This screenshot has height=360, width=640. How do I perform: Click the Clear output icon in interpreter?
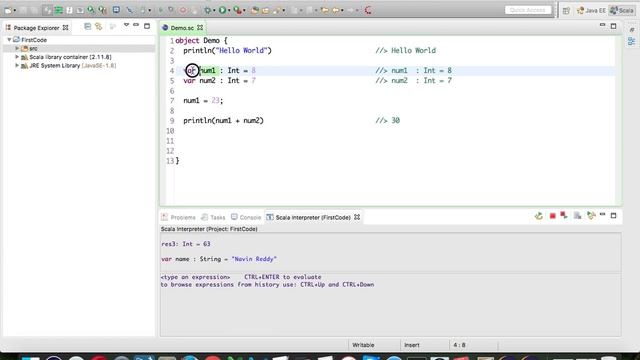(578, 216)
